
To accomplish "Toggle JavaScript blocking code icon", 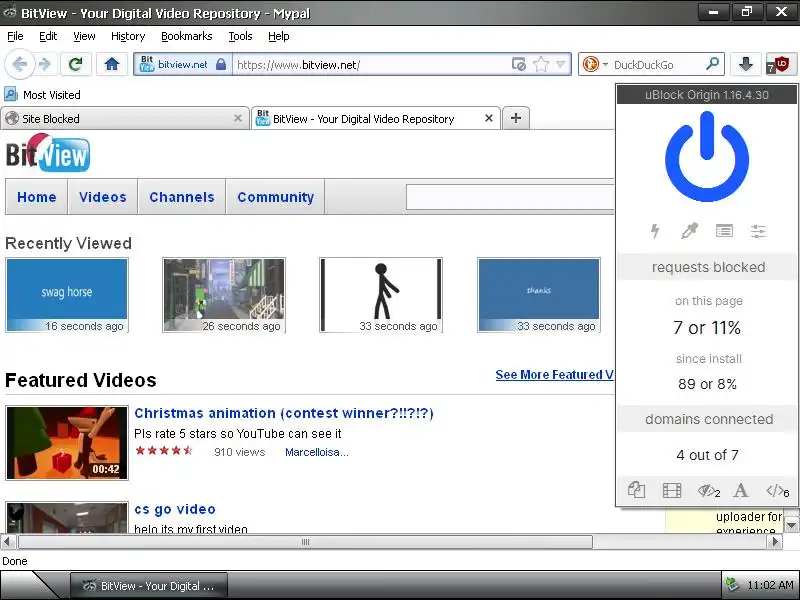I will 777,491.
